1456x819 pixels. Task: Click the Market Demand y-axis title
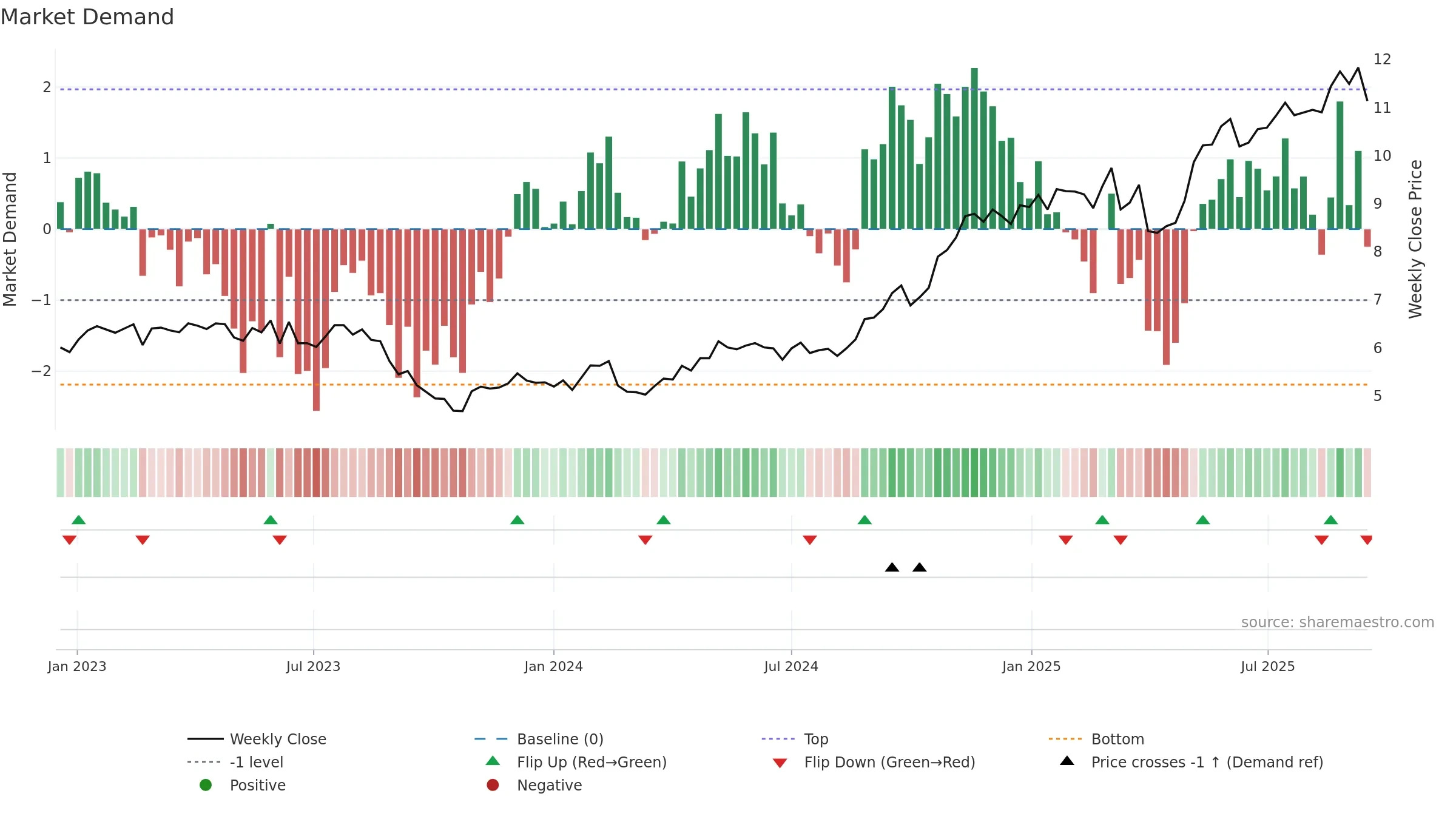[x=10, y=239]
